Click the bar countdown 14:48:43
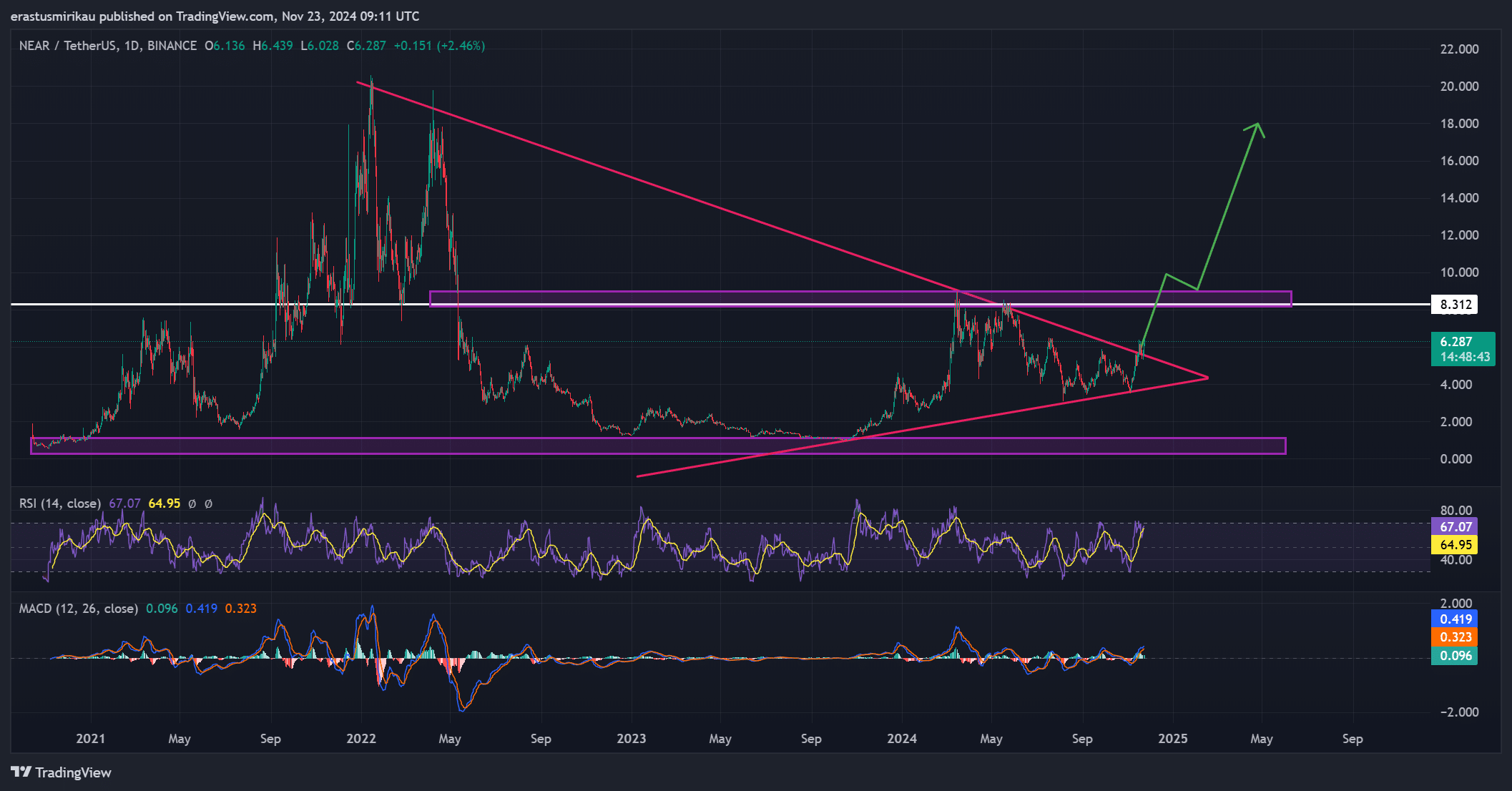 (x=1465, y=357)
